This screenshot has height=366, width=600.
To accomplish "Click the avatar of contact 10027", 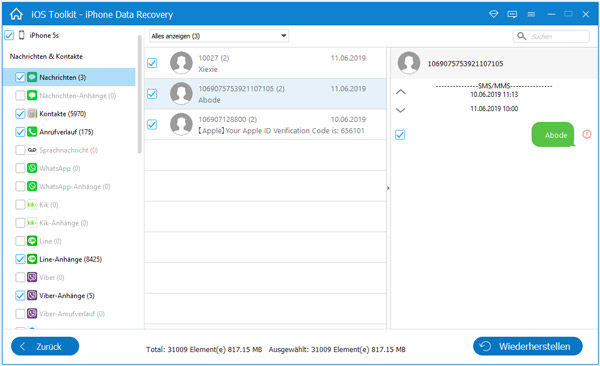I will [181, 63].
